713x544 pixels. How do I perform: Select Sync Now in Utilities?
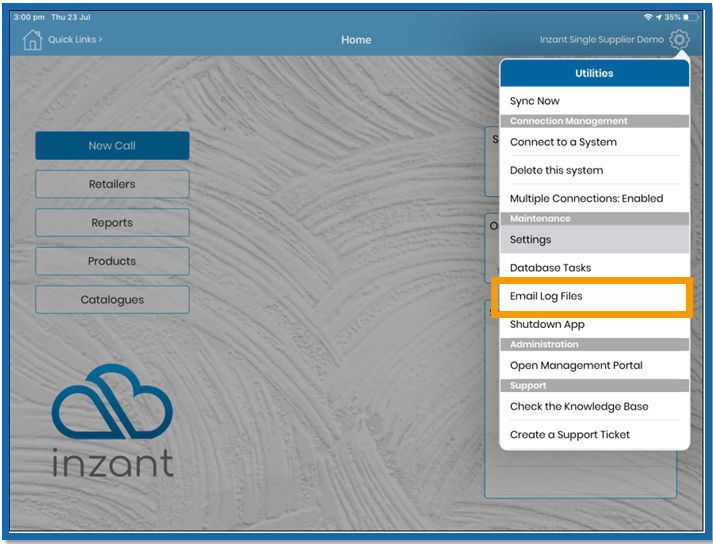[594, 101]
